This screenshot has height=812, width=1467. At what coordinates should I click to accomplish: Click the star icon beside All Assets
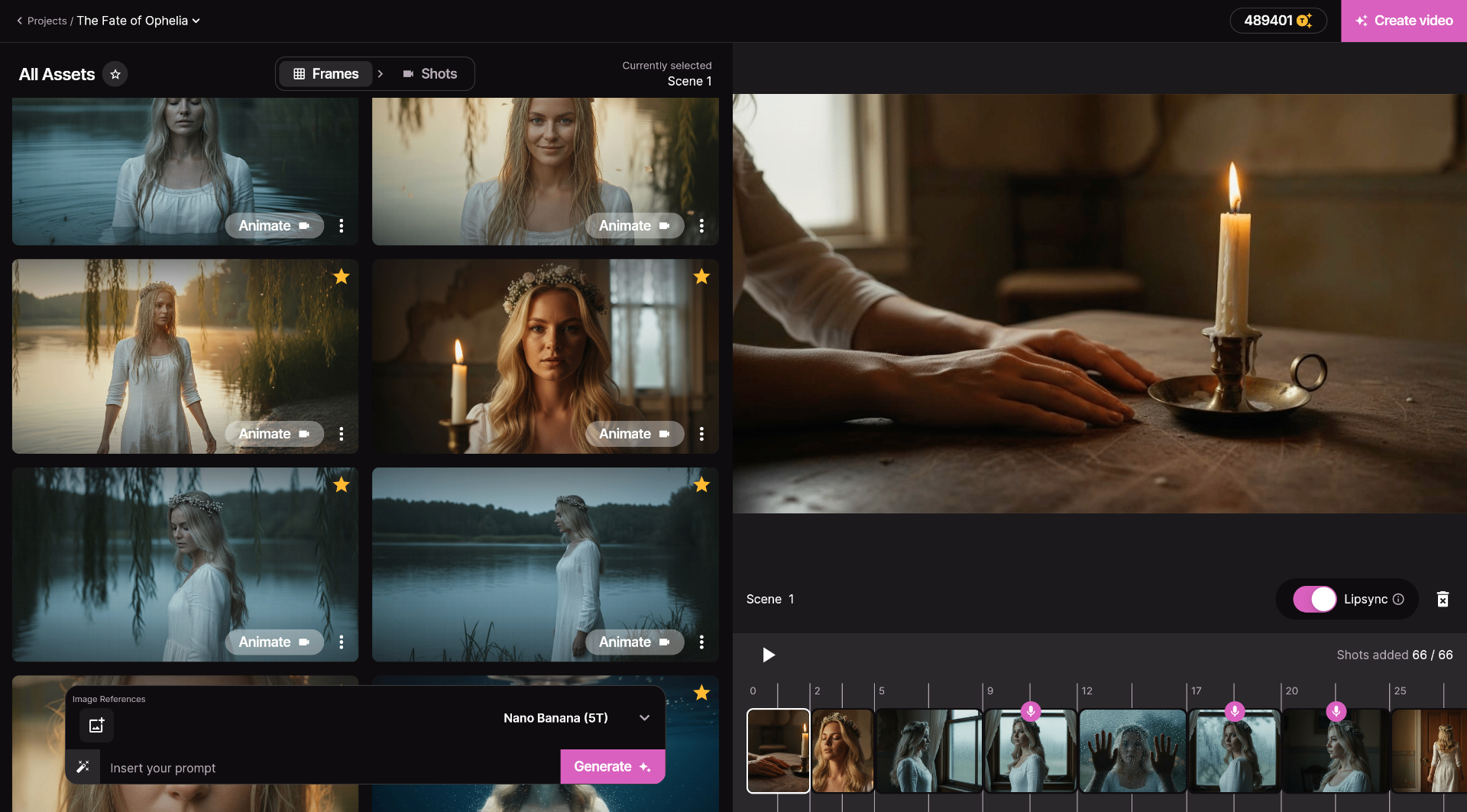click(115, 74)
